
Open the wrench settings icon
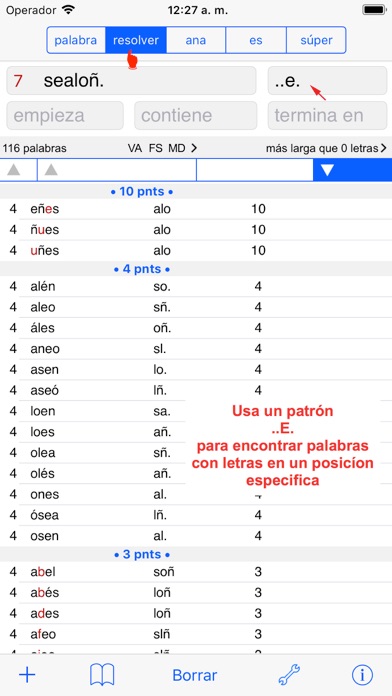pyautogui.click(x=289, y=675)
